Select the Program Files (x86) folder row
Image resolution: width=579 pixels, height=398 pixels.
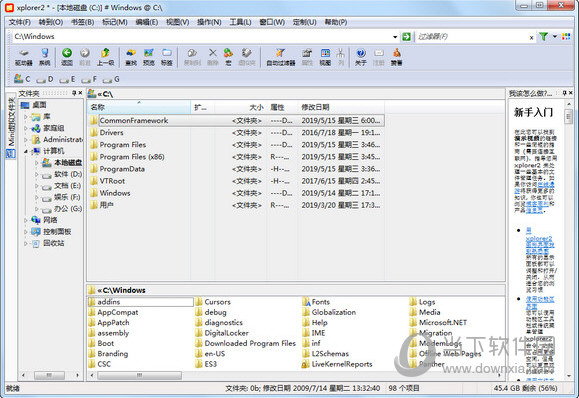[x=236, y=157]
